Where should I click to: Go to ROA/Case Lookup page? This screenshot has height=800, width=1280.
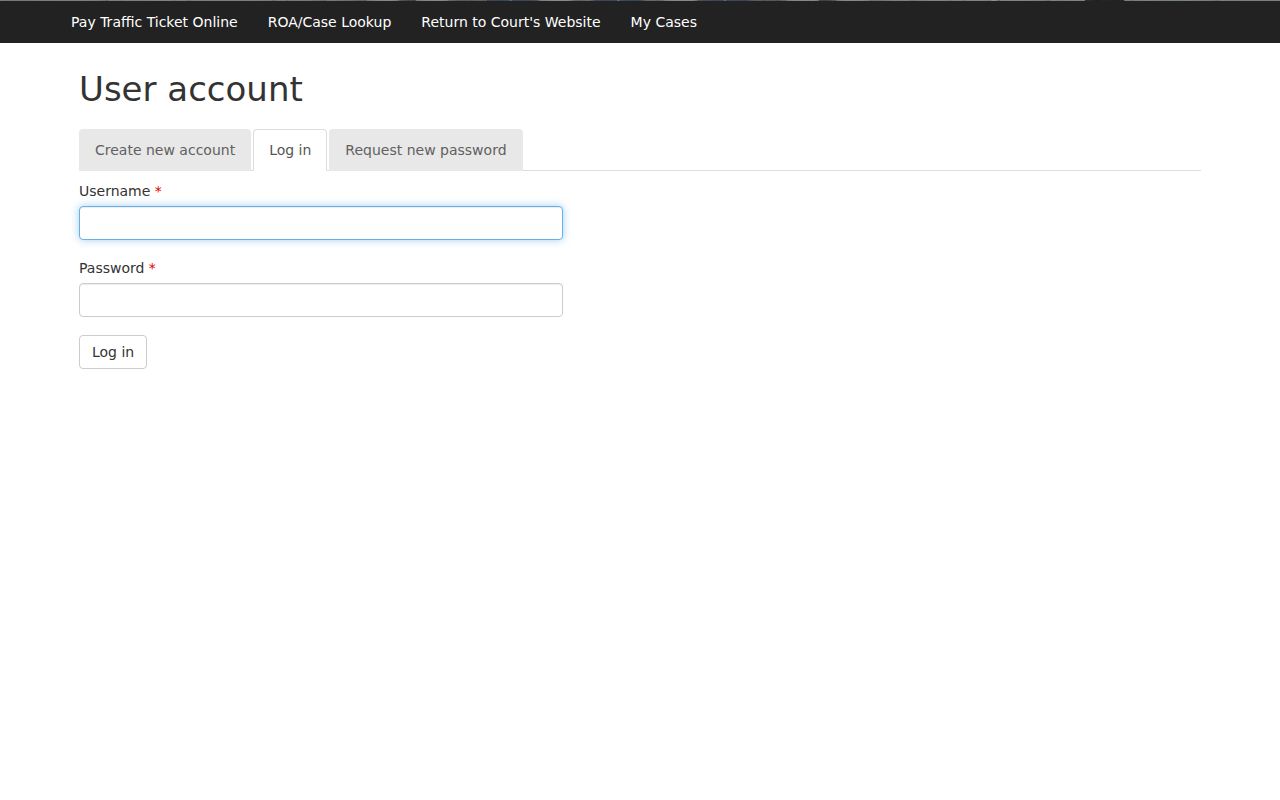click(x=329, y=22)
